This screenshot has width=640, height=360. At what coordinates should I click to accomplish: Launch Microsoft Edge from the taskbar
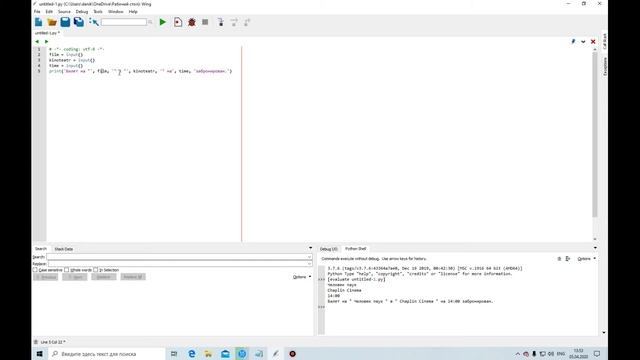(191, 354)
